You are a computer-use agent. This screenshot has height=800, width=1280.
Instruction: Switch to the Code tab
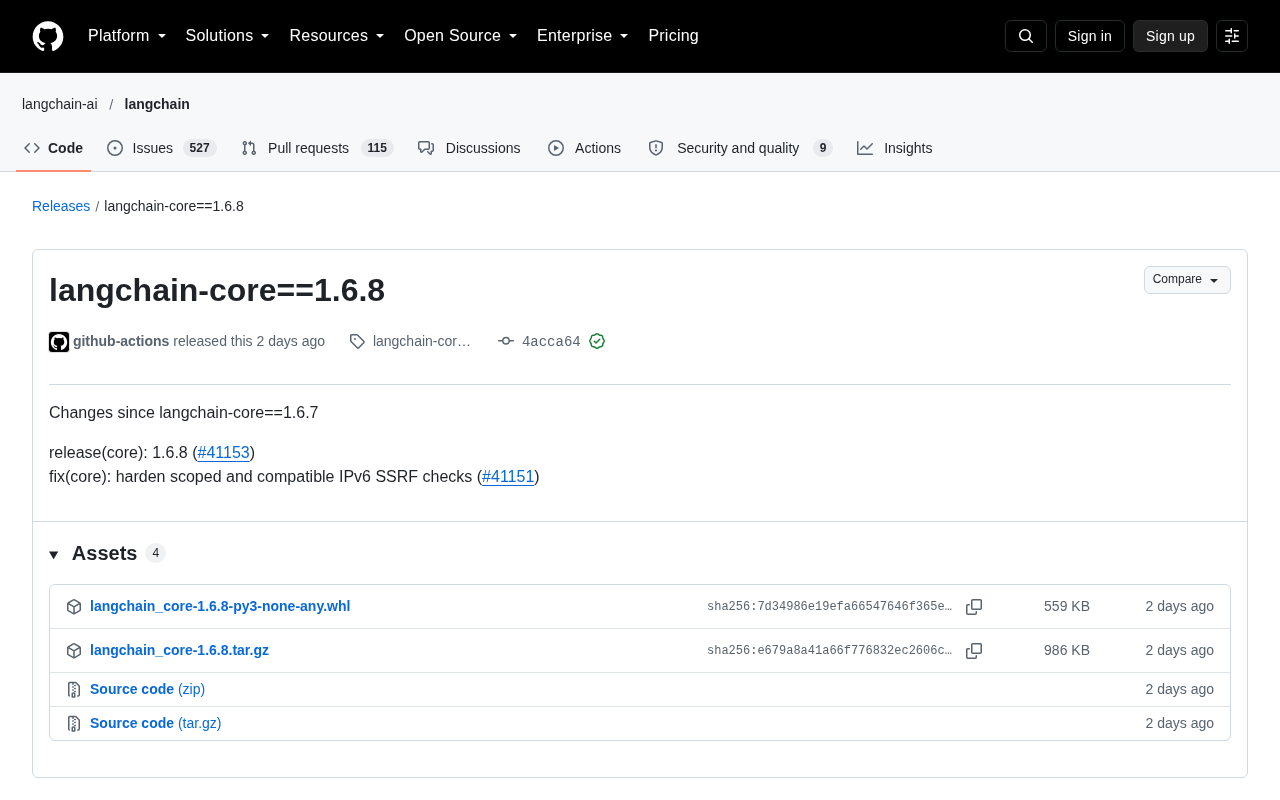[x=54, y=148]
